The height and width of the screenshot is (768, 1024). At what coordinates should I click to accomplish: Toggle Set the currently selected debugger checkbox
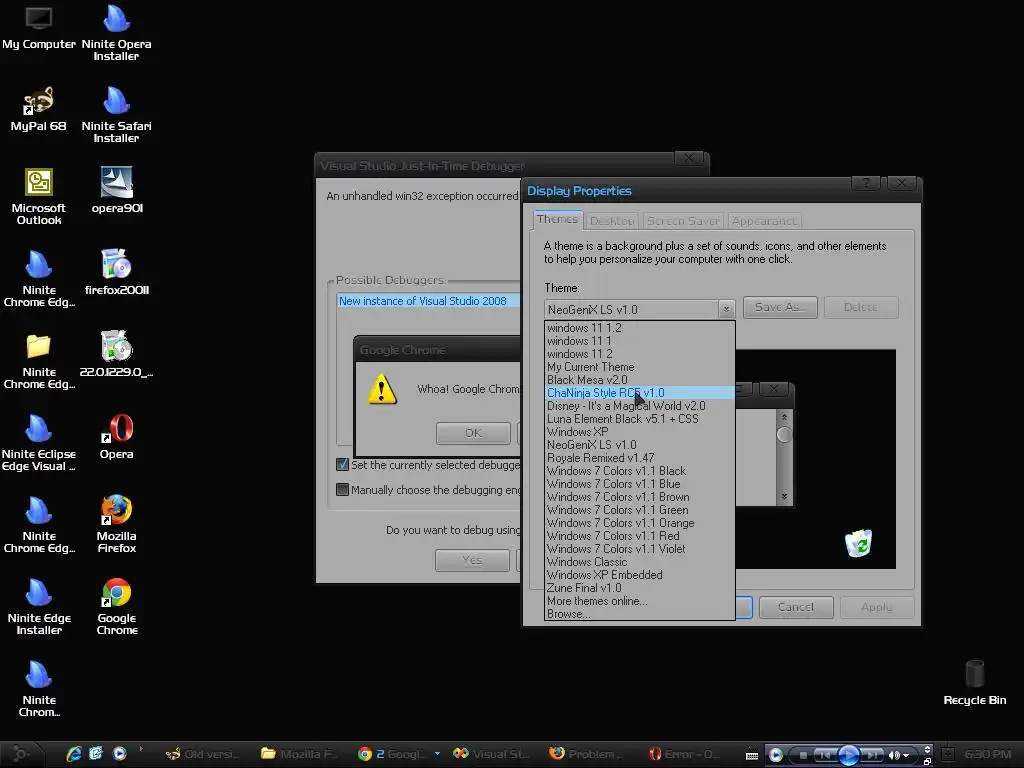342,465
